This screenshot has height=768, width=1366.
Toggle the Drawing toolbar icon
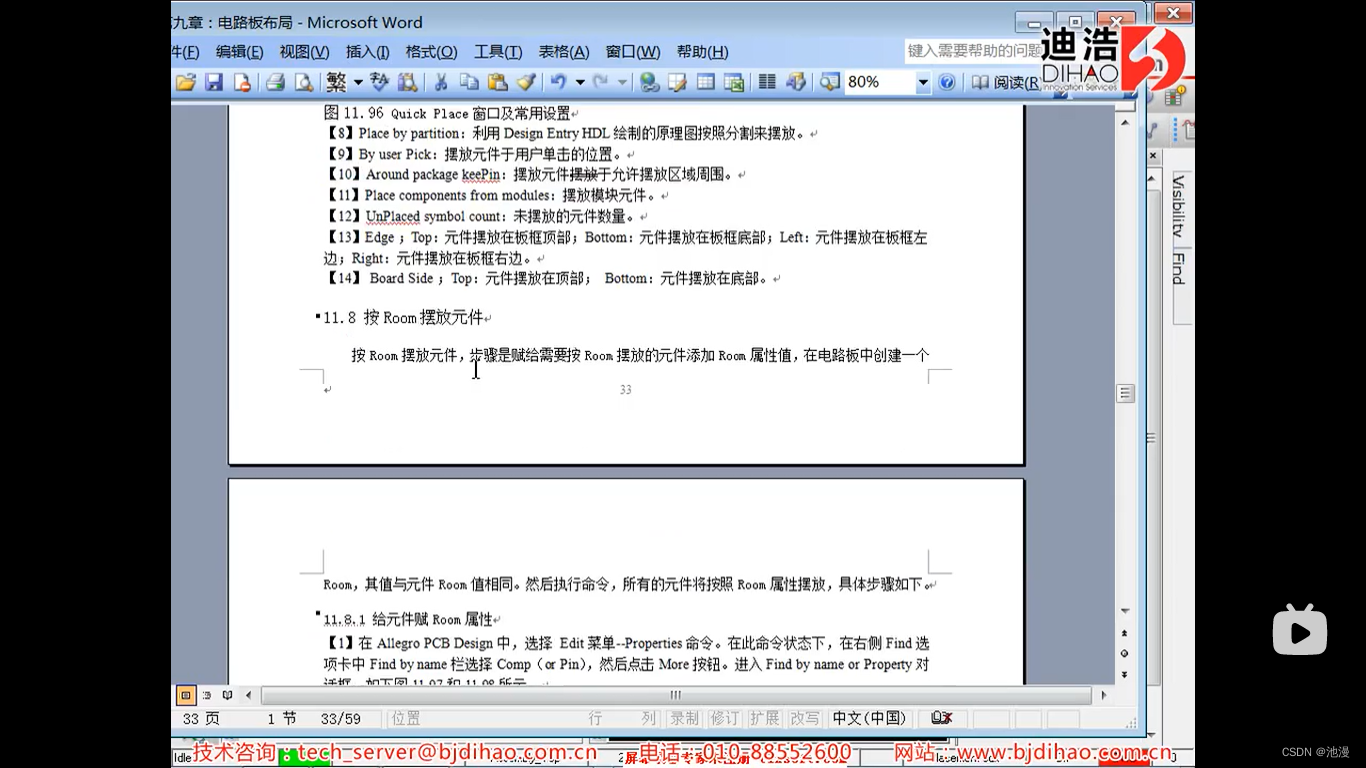click(x=796, y=82)
